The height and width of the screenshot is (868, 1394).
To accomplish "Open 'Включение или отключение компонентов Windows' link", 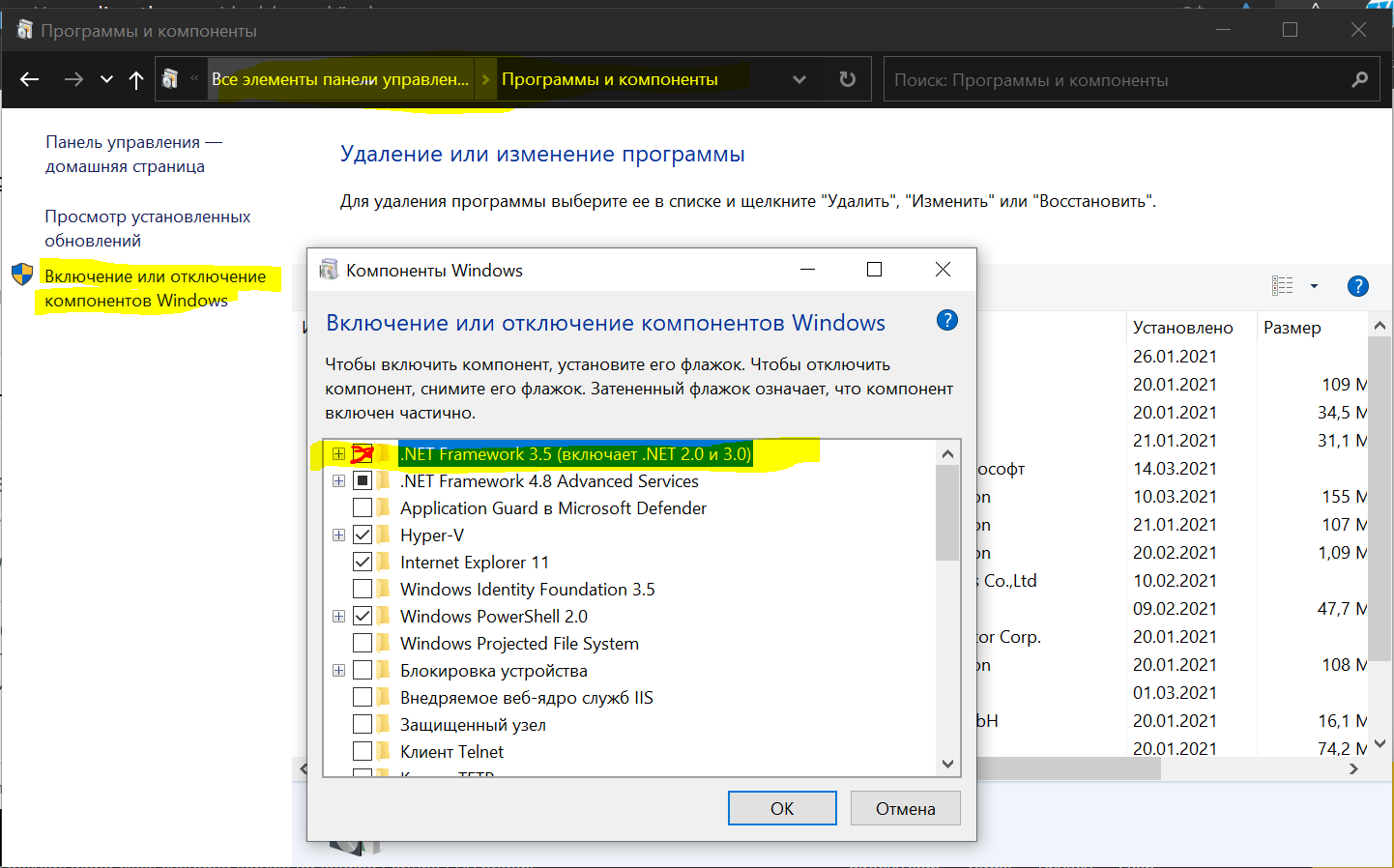I will pos(155,288).
